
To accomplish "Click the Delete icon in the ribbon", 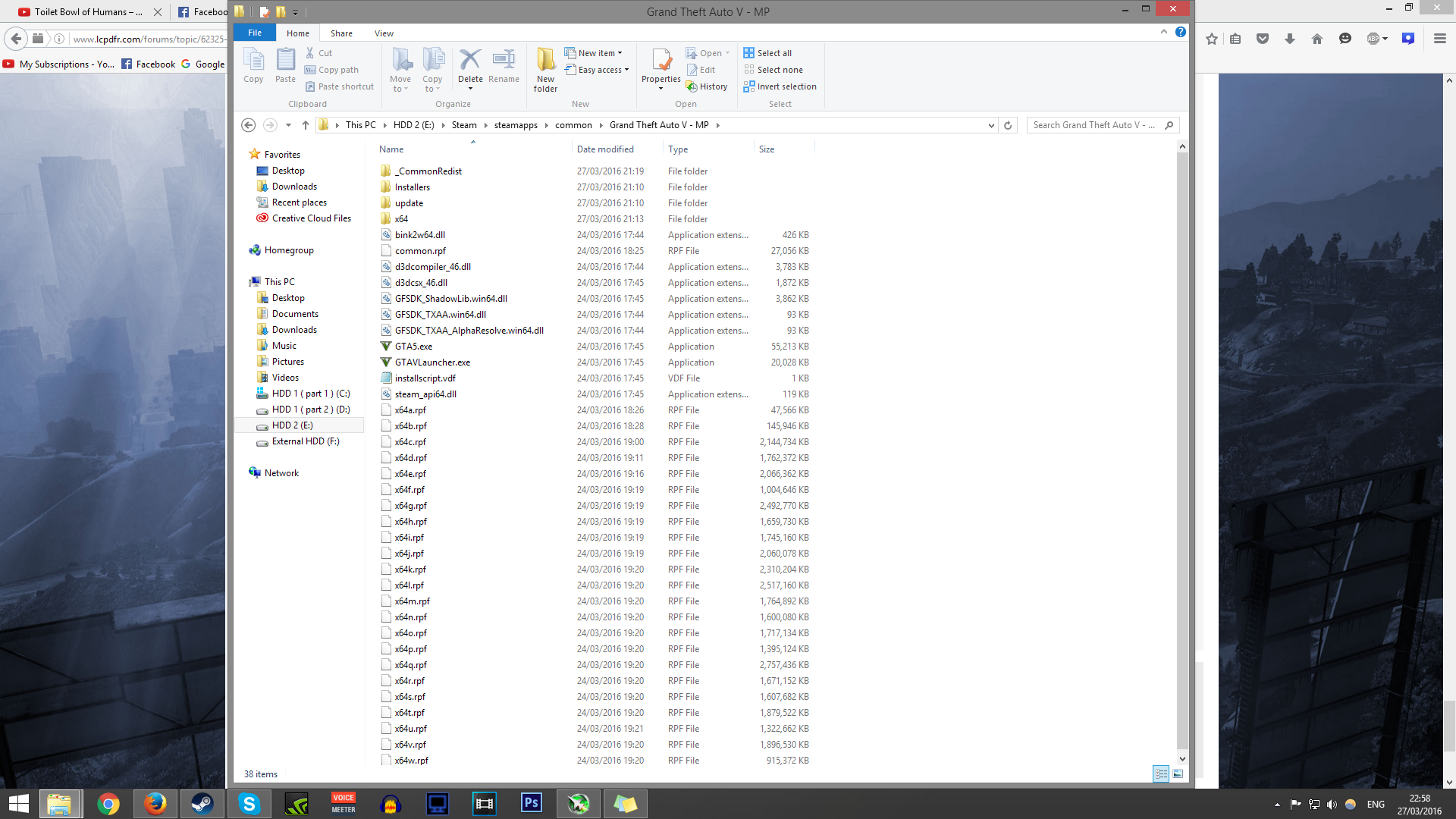I will [469, 61].
